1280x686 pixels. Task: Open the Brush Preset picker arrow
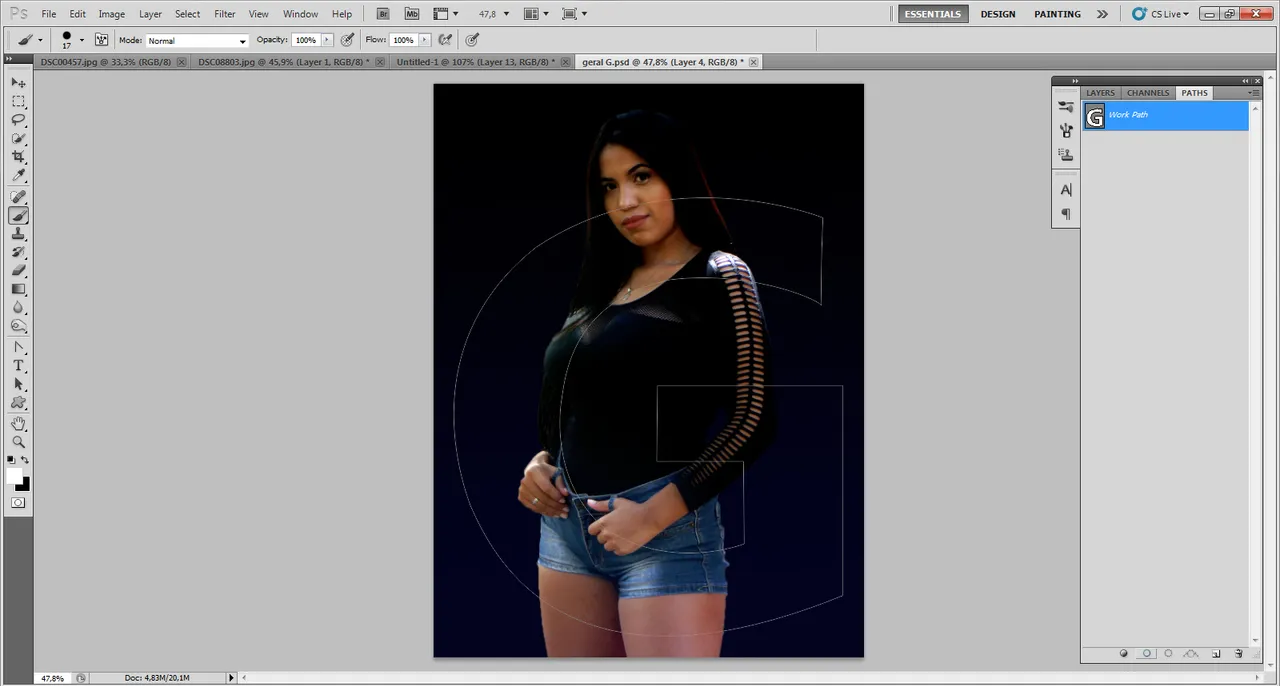(82, 41)
